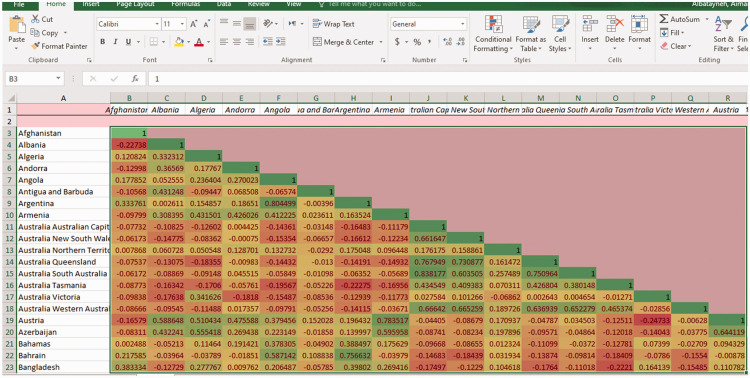Switch to the Insert tab
This screenshot has height=378, width=750.
pyautogui.click(x=91, y=4)
